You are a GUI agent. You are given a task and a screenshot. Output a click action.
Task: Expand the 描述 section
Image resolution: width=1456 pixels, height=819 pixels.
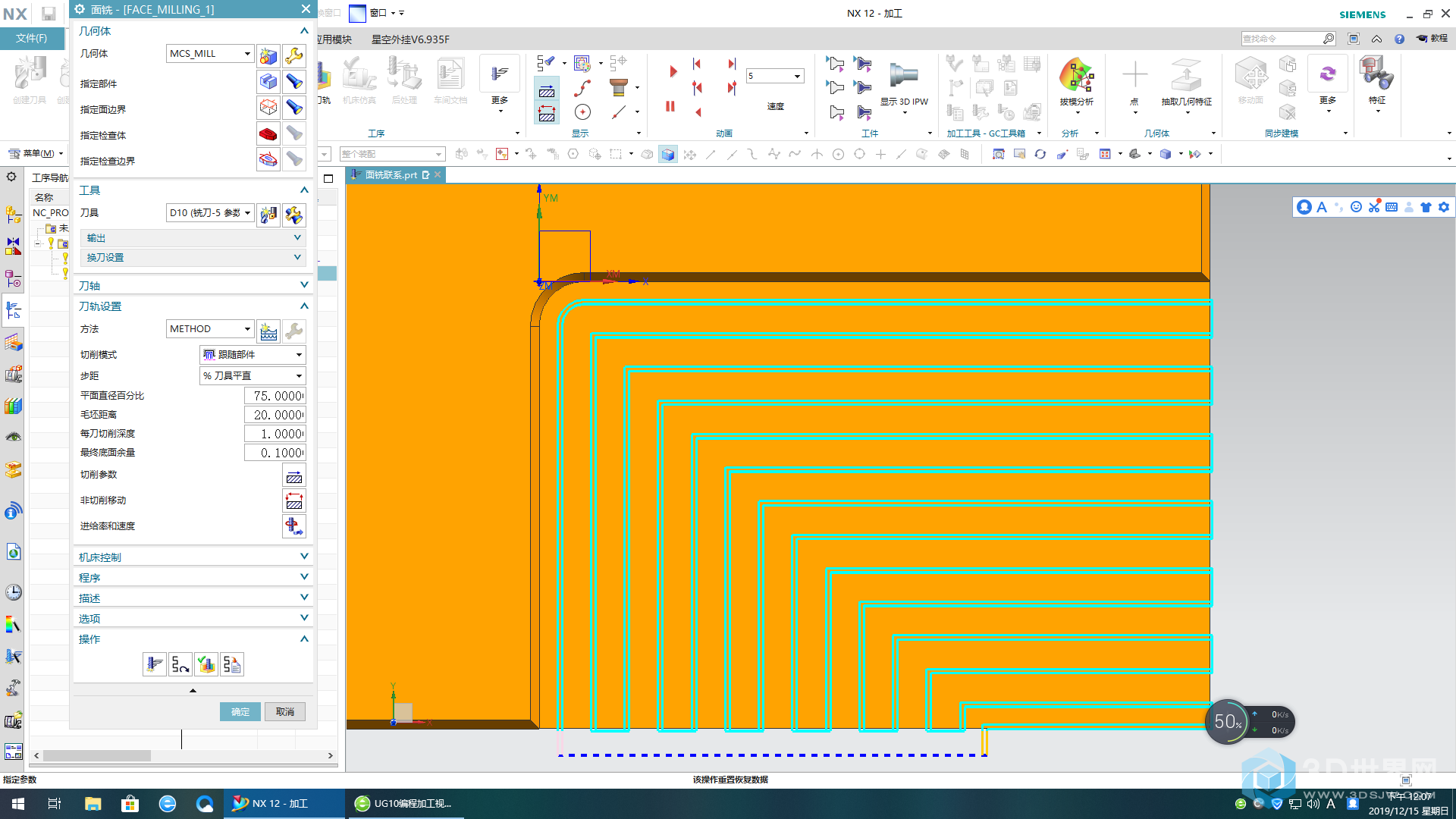click(x=193, y=598)
